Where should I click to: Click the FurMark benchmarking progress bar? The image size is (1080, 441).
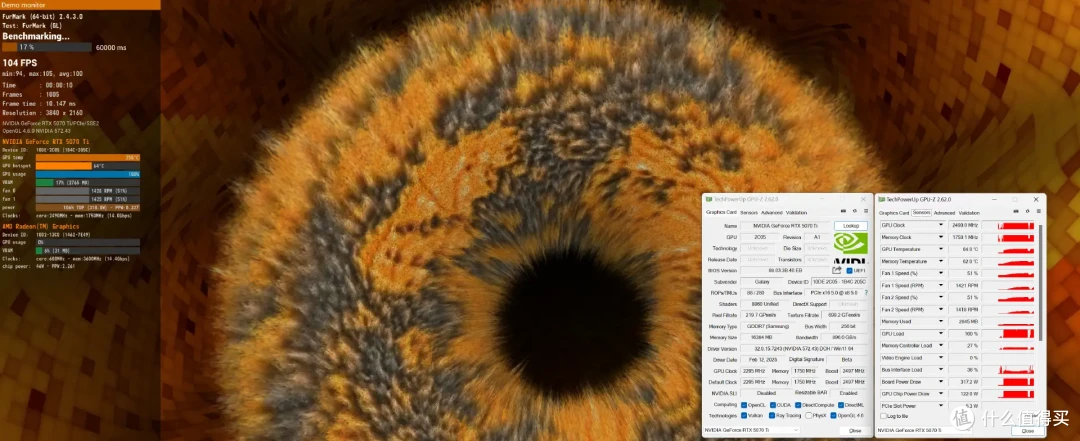47,47
